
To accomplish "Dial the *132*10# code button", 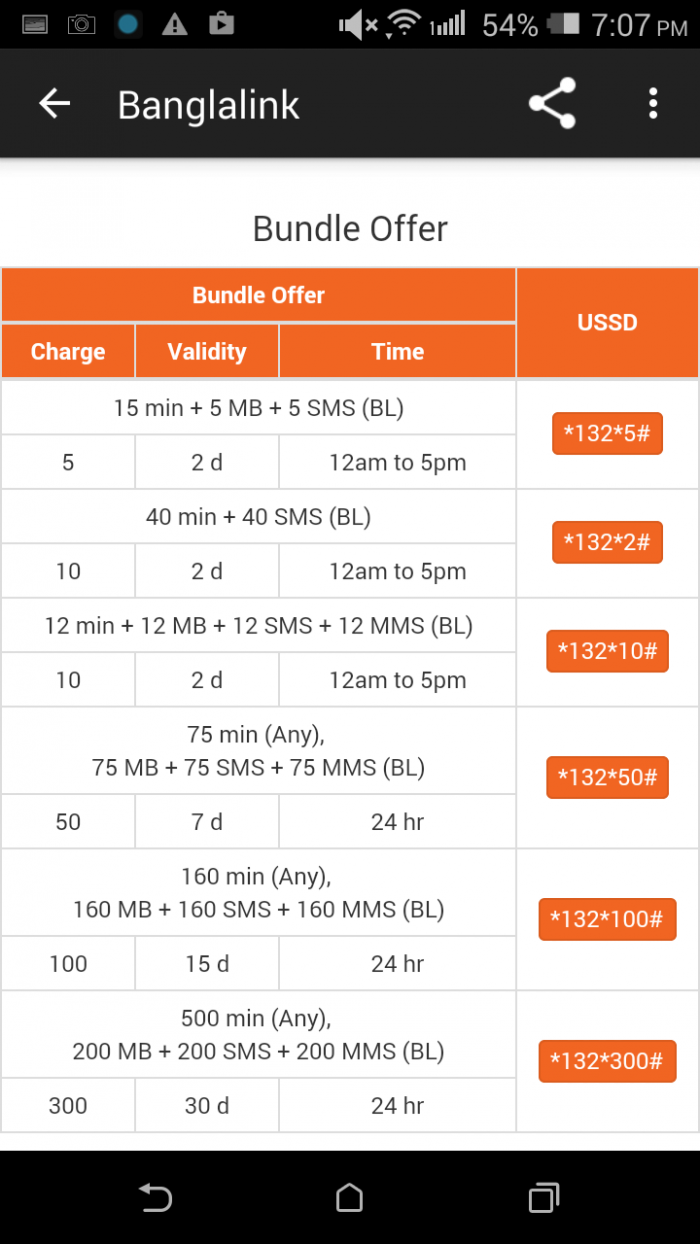I will pos(607,651).
